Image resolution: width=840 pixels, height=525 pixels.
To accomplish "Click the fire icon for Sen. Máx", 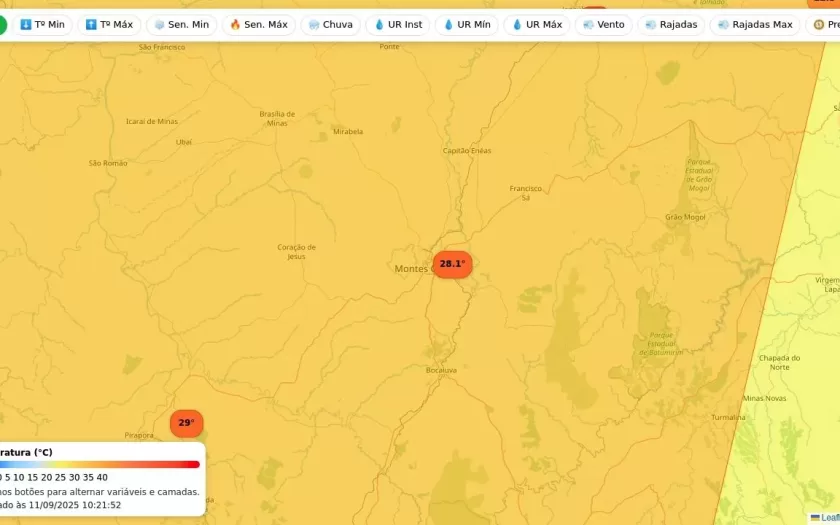I will point(235,25).
